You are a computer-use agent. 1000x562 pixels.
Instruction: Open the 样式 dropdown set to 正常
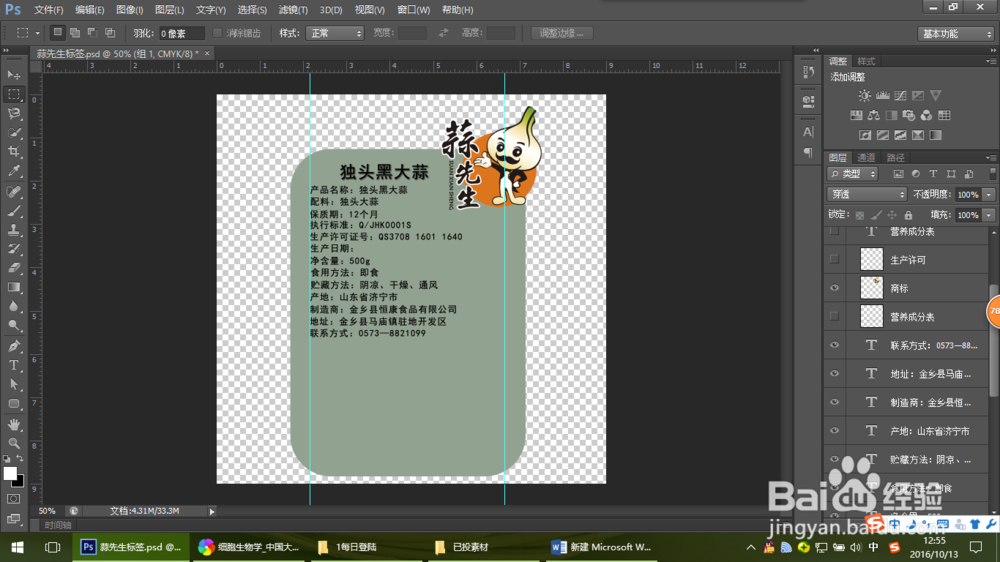coord(335,33)
